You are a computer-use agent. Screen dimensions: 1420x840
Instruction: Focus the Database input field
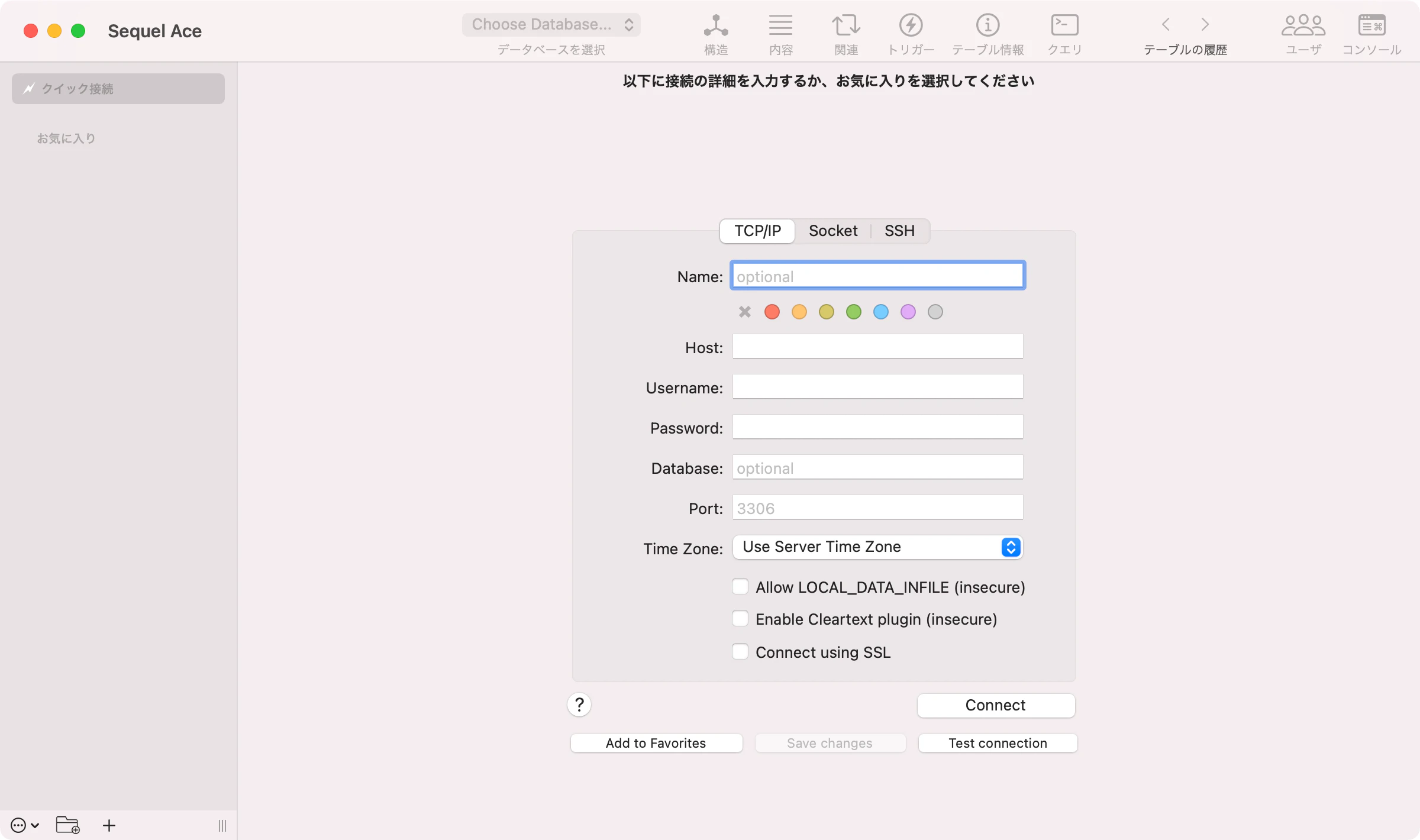point(878,467)
